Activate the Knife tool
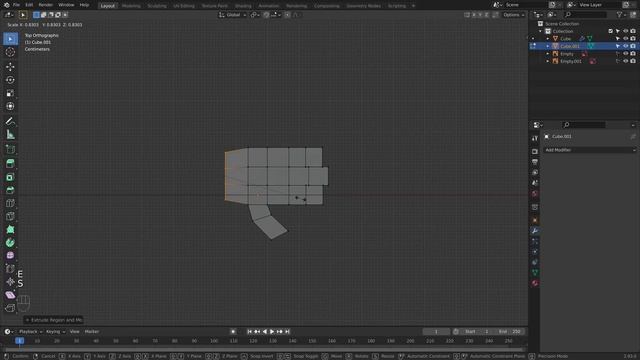The image size is (640, 360). pos(10,216)
